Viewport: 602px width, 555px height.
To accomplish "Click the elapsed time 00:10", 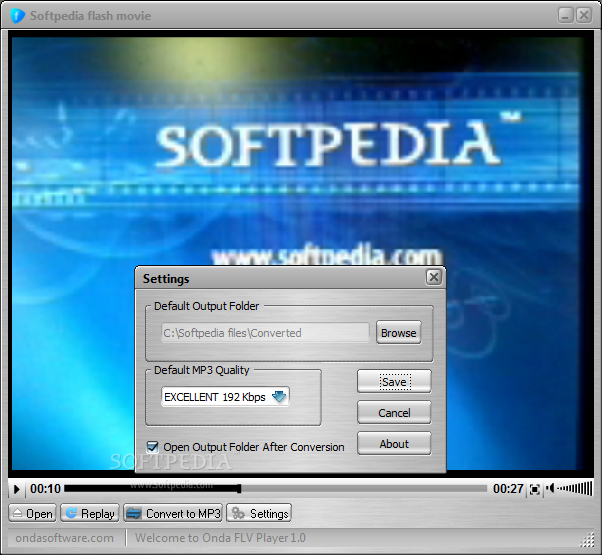I will [x=45, y=489].
